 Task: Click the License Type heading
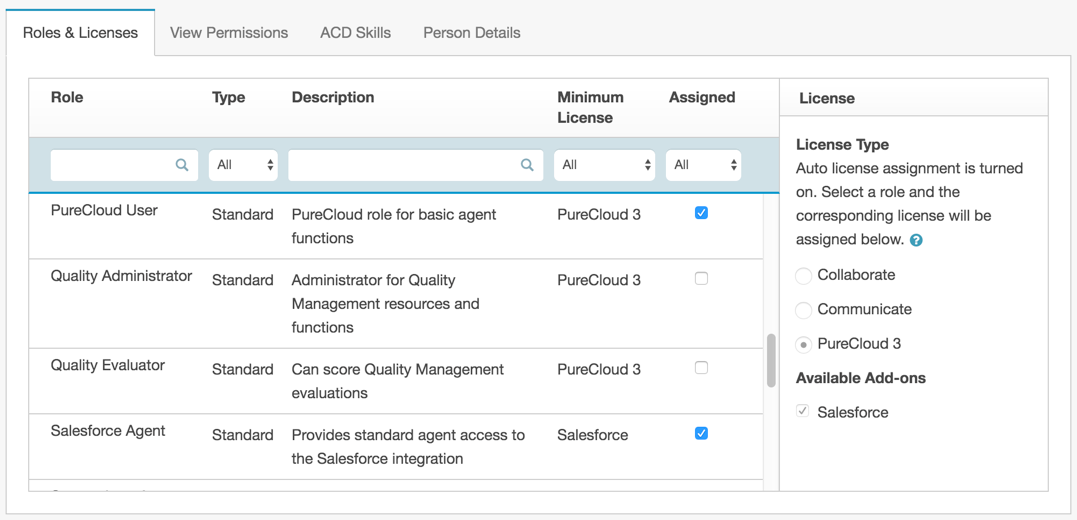point(842,145)
